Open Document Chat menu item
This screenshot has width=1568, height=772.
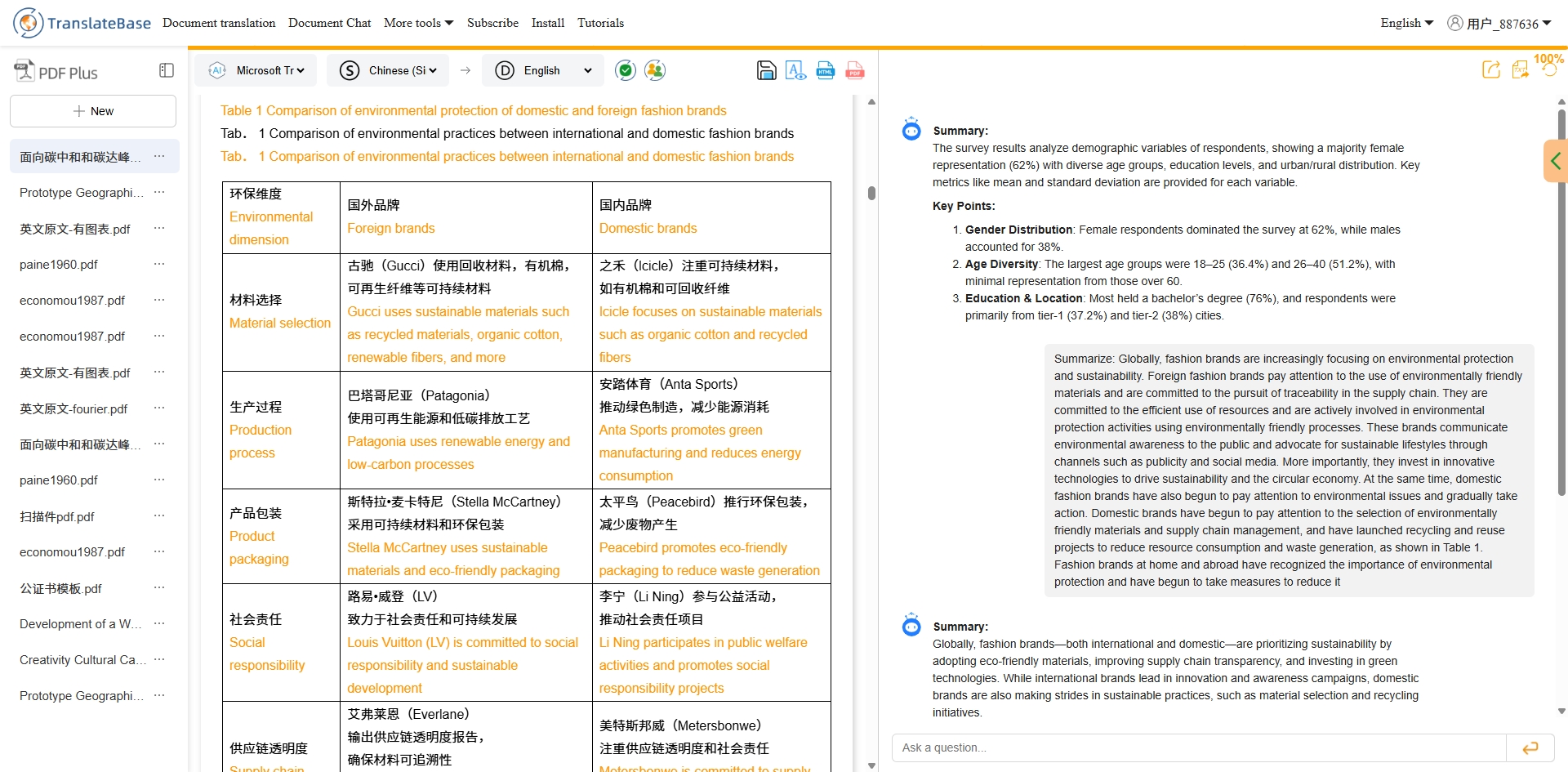[329, 23]
